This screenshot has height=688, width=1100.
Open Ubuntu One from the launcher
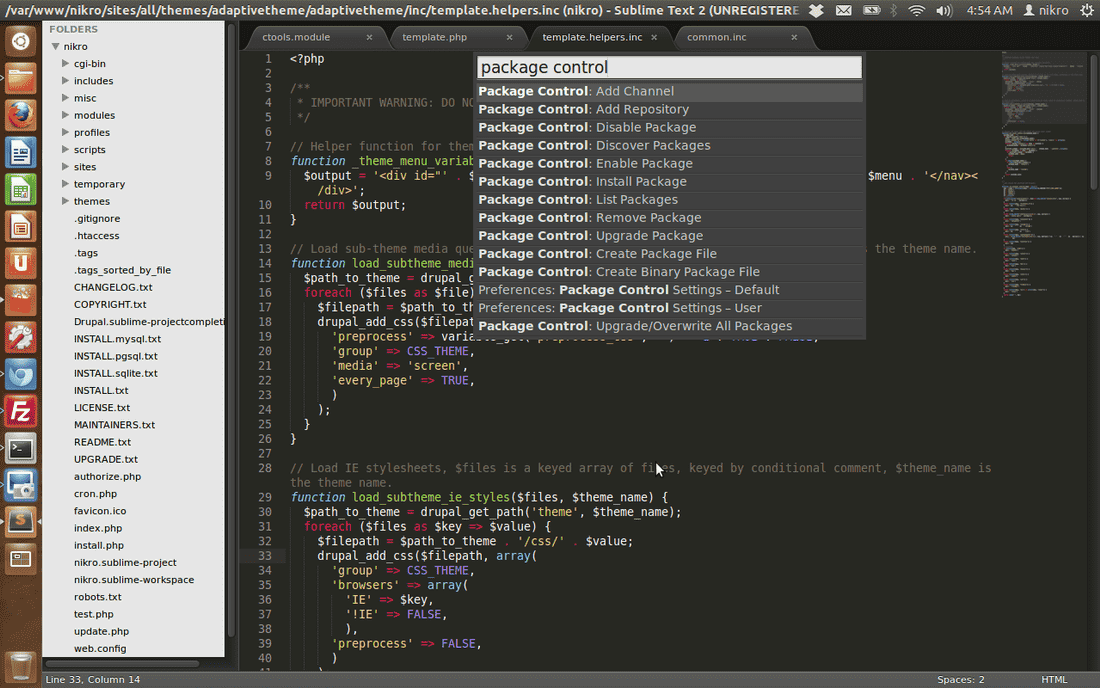[20, 264]
